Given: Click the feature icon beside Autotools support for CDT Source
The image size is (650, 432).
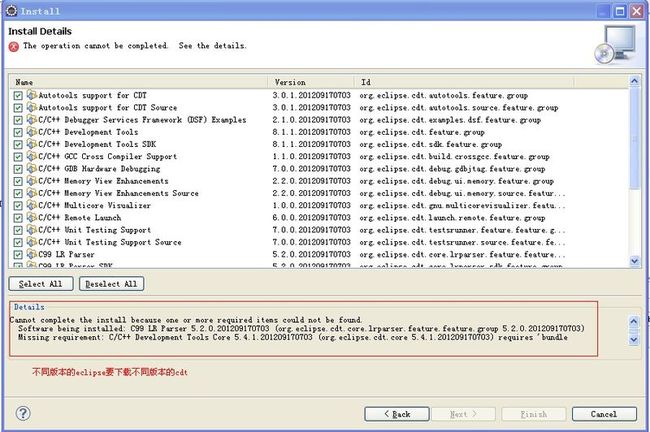Looking at the screenshot, I should [32, 107].
